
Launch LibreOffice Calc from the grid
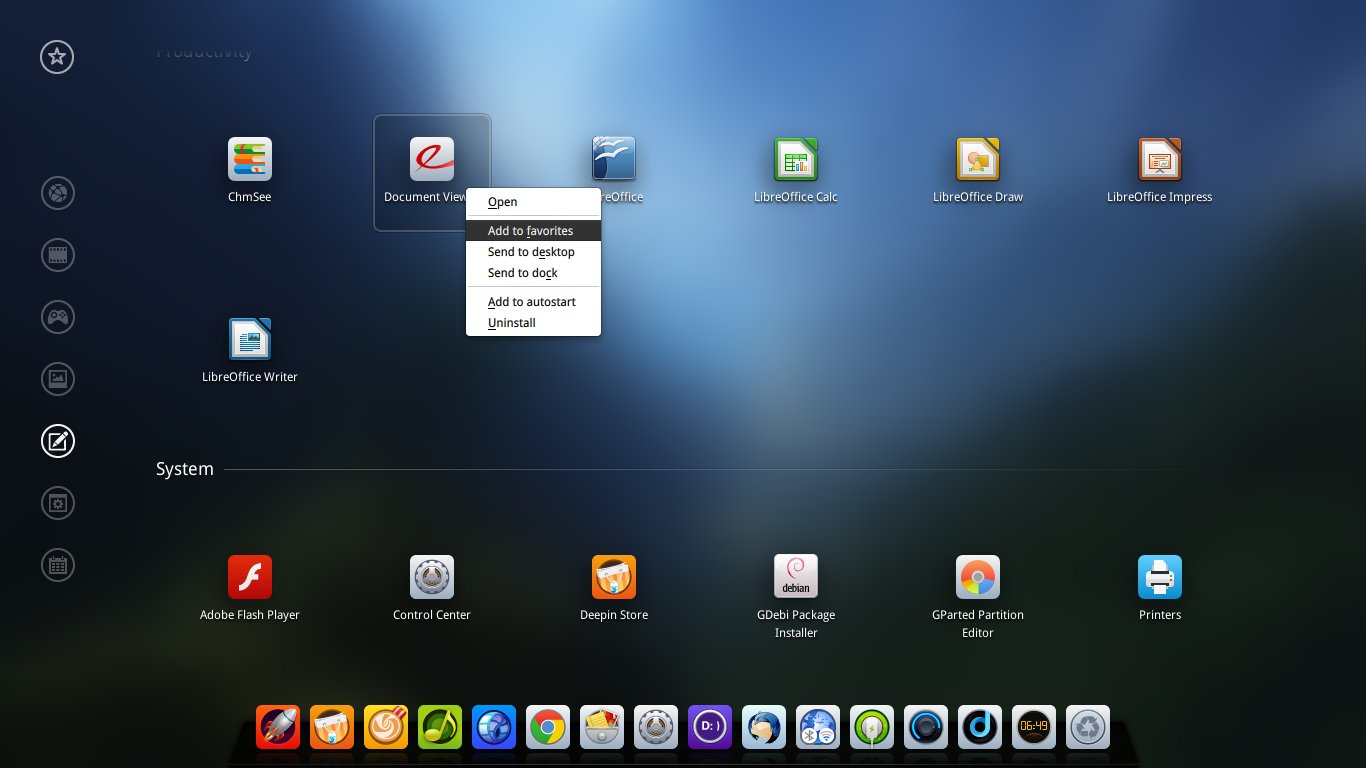(796, 160)
